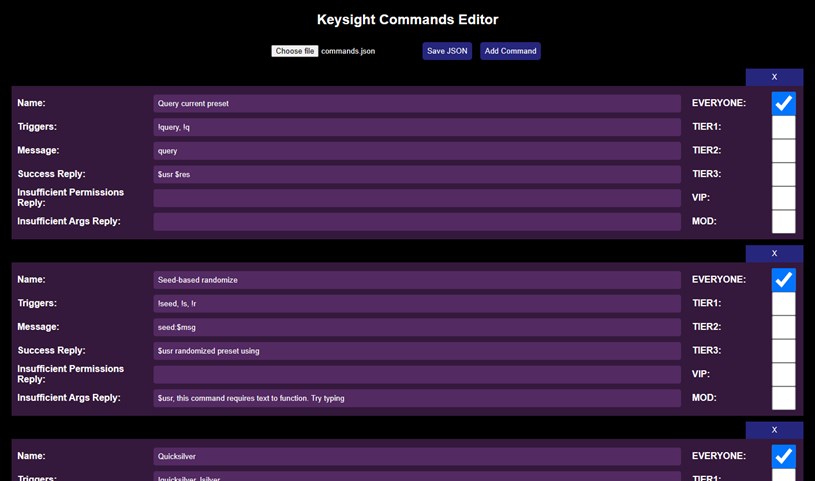
Task: Save the commands via Save JSON
Action: [447, 51]
